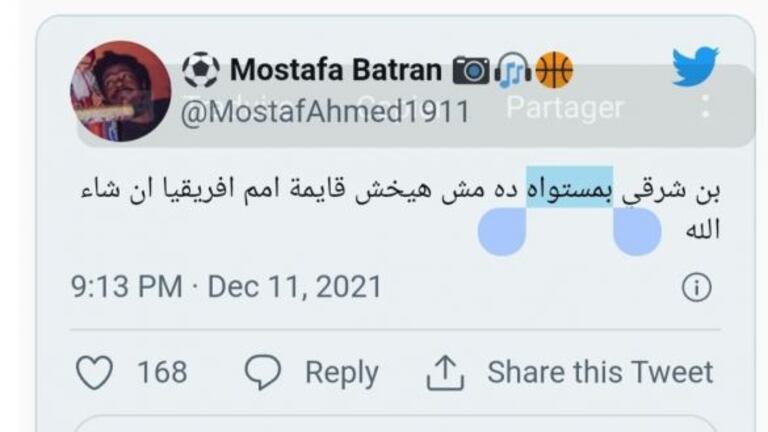
Task: Select Partager in the selection toolbar
Action: (x=564, y=107)
